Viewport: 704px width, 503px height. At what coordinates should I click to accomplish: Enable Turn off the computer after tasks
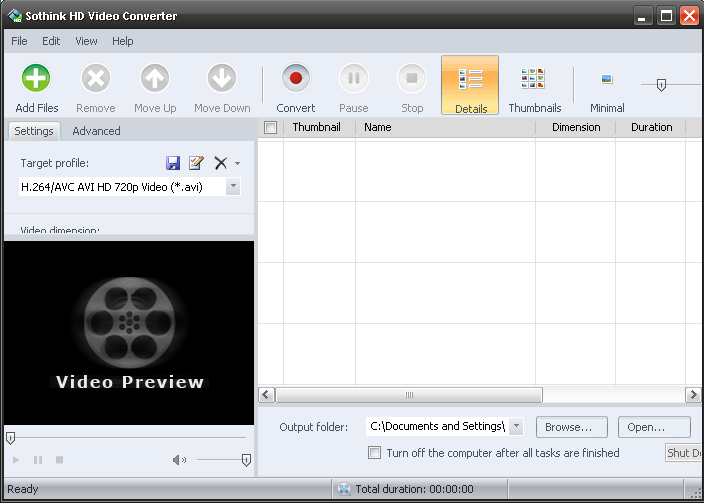[374, 452]
